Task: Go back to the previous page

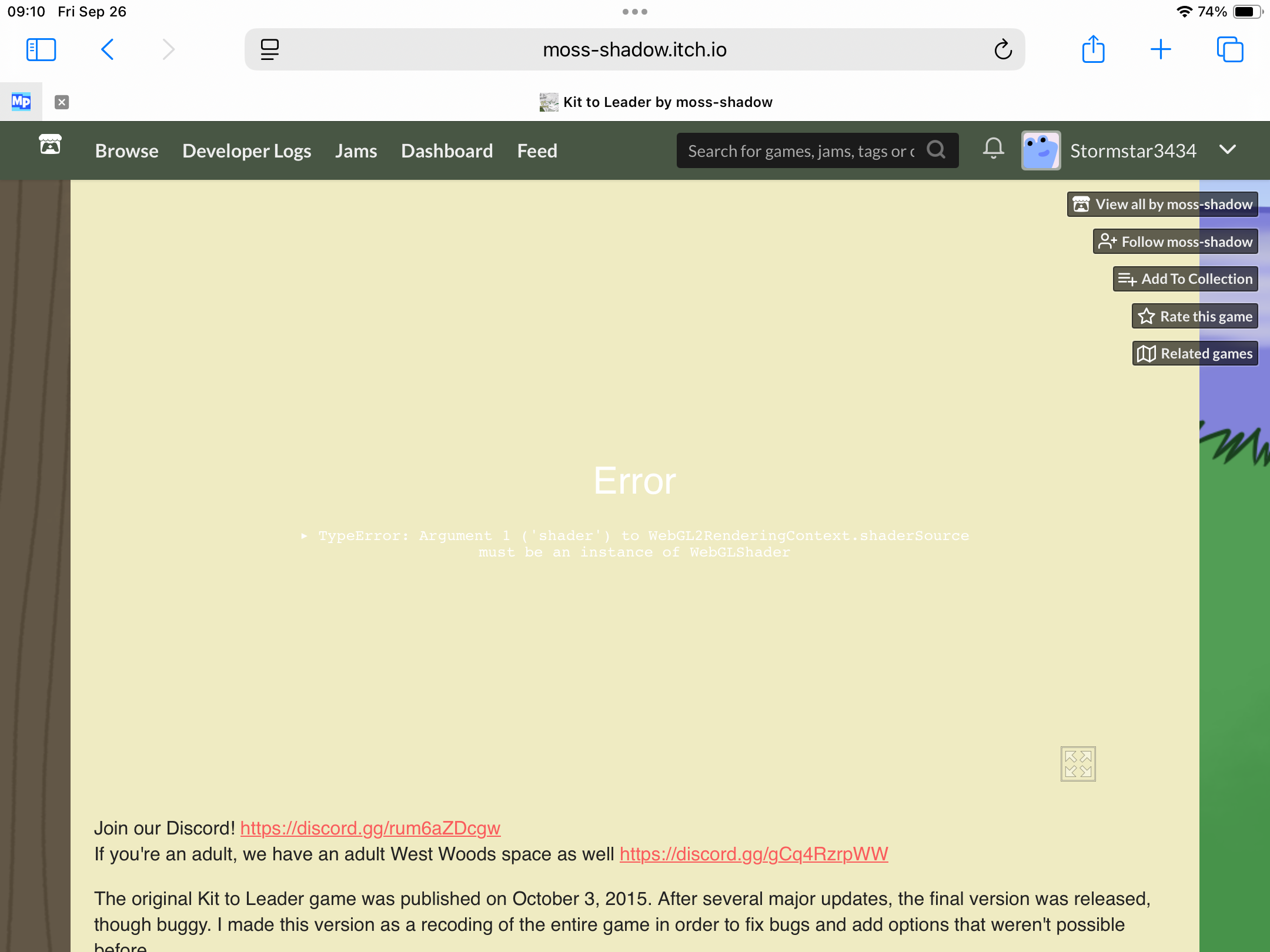Action: [x=107, y=49]
